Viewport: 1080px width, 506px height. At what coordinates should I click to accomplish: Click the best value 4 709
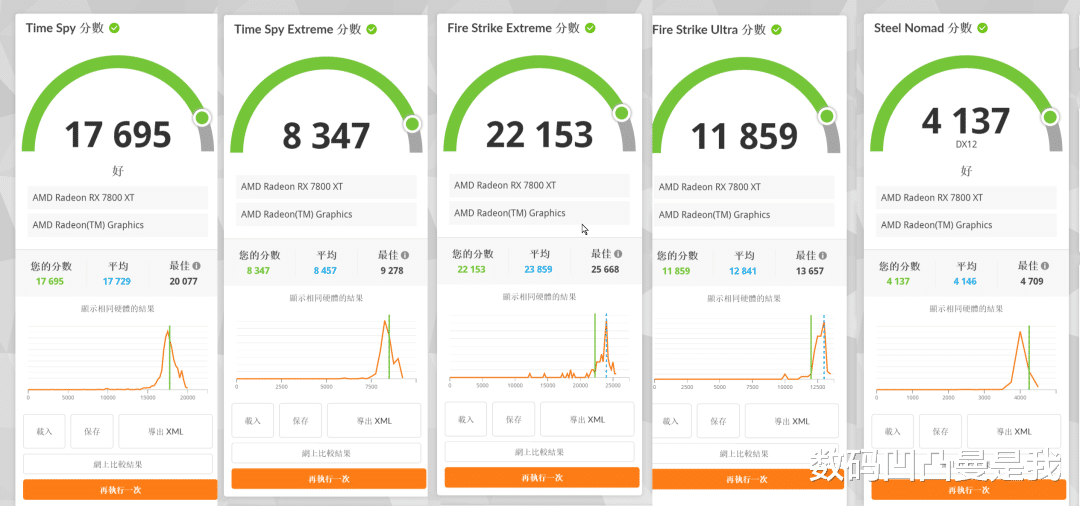coord(1032,282)
